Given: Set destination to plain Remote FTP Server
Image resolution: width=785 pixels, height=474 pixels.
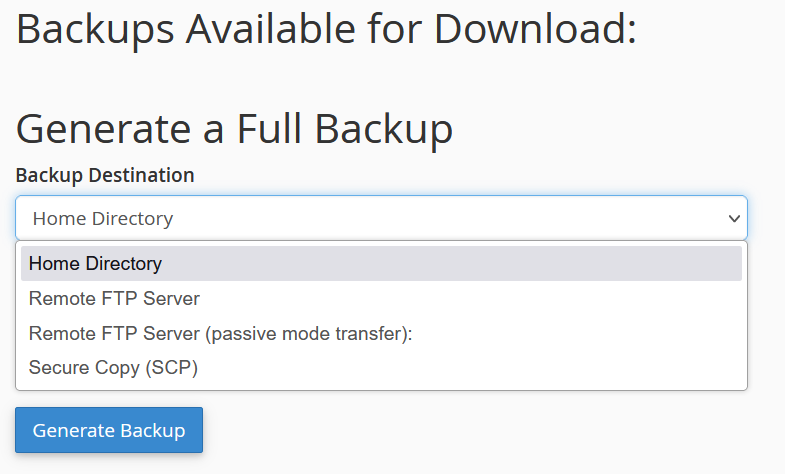Looking at the screenshot, I should point(114,298).
